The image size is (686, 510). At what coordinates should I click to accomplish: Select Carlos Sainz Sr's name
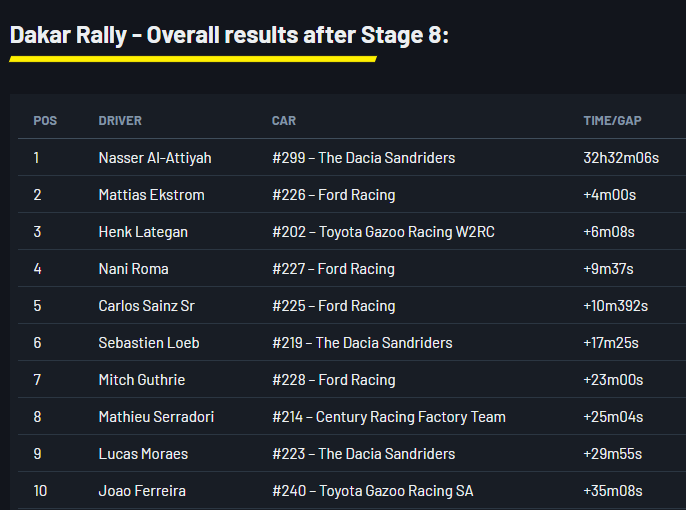146,306
